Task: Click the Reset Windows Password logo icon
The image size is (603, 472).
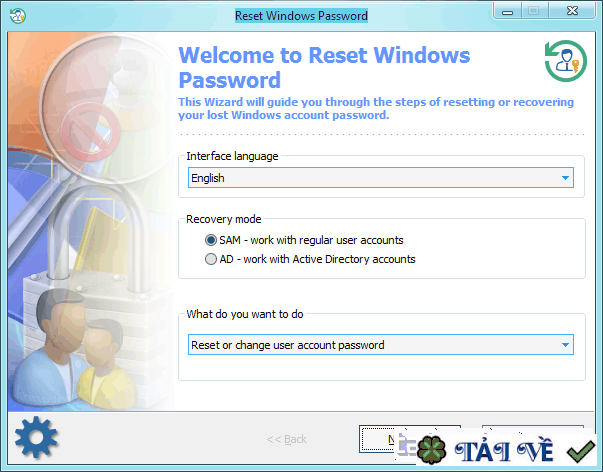Action: (565, 61)
